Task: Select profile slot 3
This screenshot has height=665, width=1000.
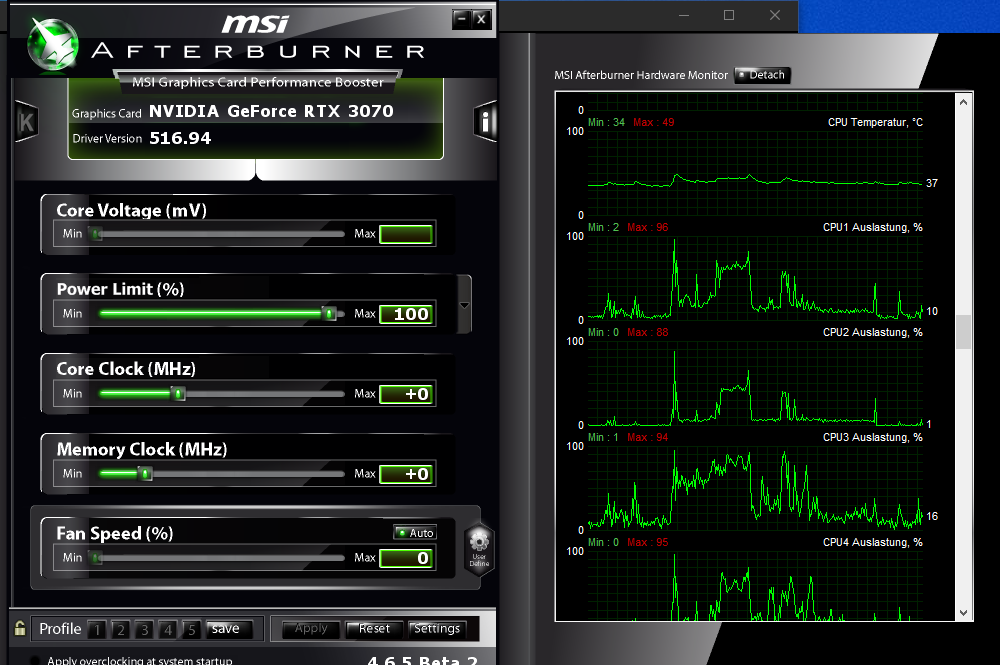Action: coord(144,630)
